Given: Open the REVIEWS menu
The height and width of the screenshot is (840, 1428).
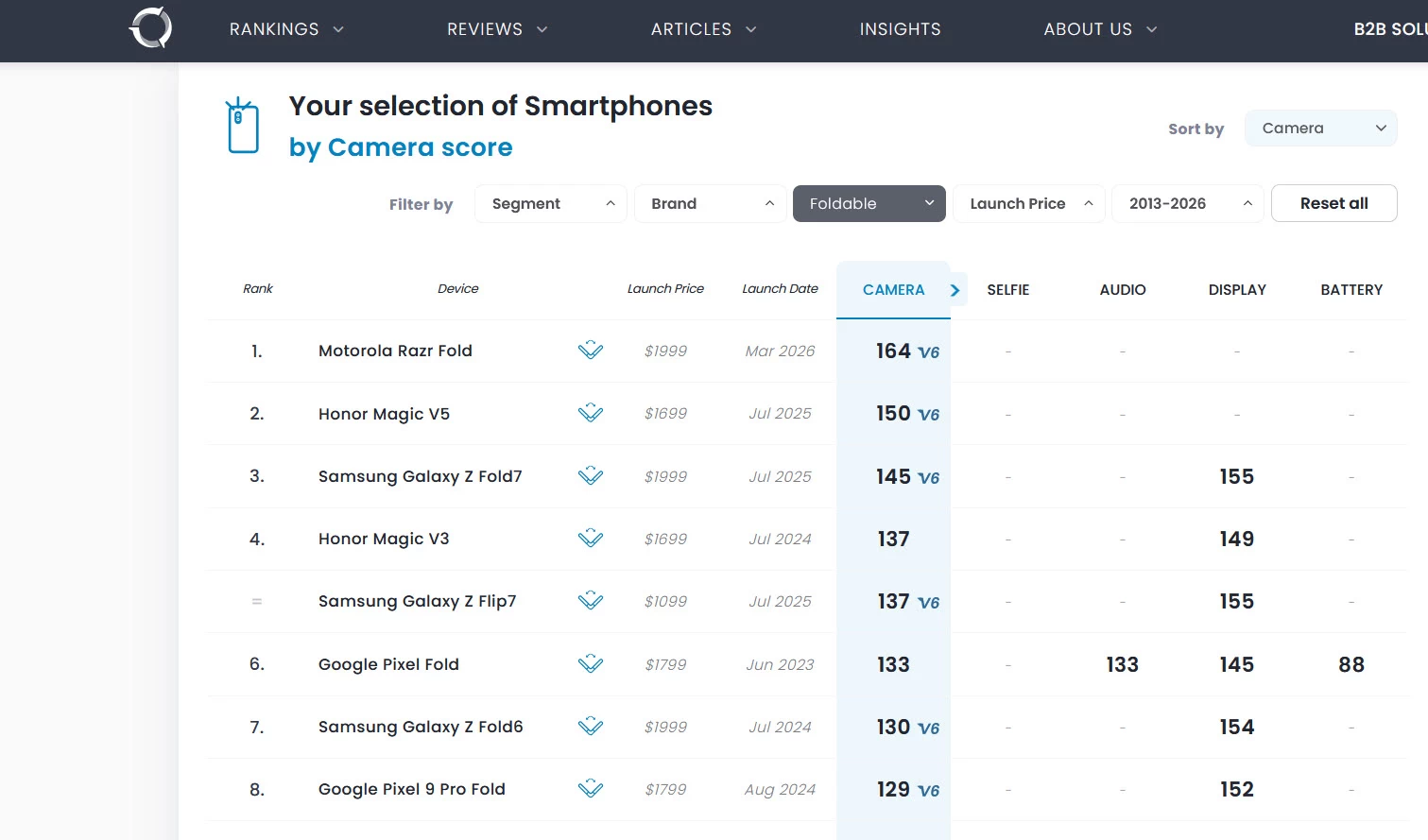Looking at the screenshot, I should 485,29.
